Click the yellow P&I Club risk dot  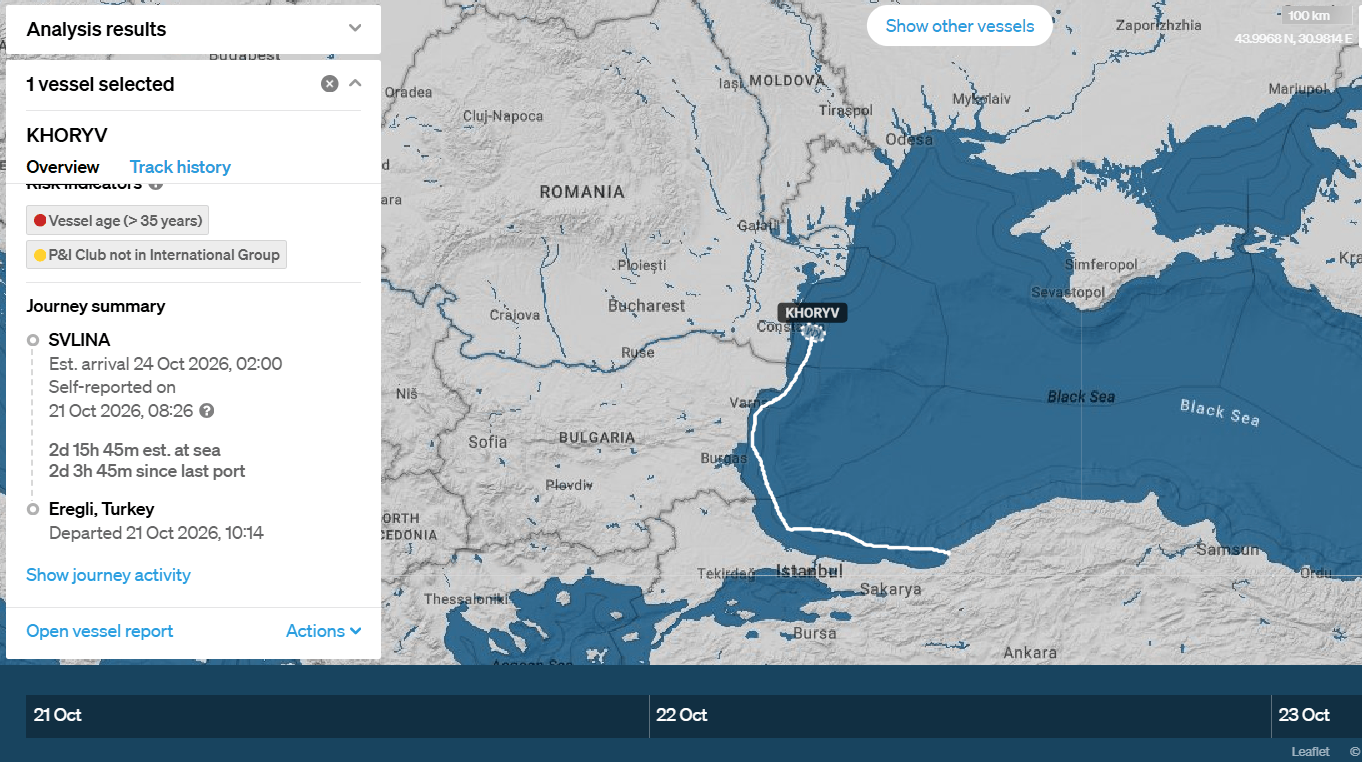tap(40, 255)
